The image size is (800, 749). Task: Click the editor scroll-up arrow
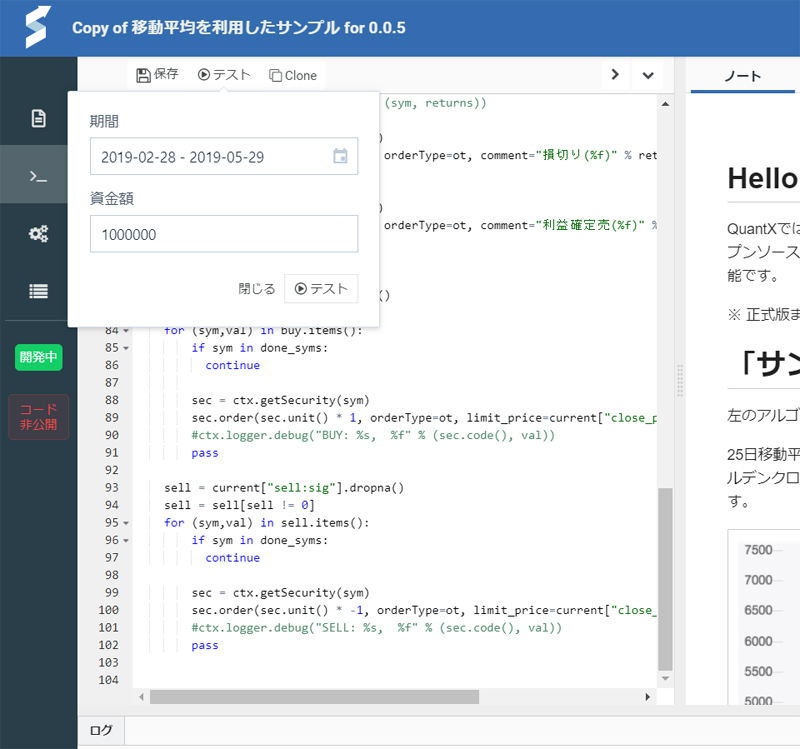pyautogui.click(x=665, y=104)
